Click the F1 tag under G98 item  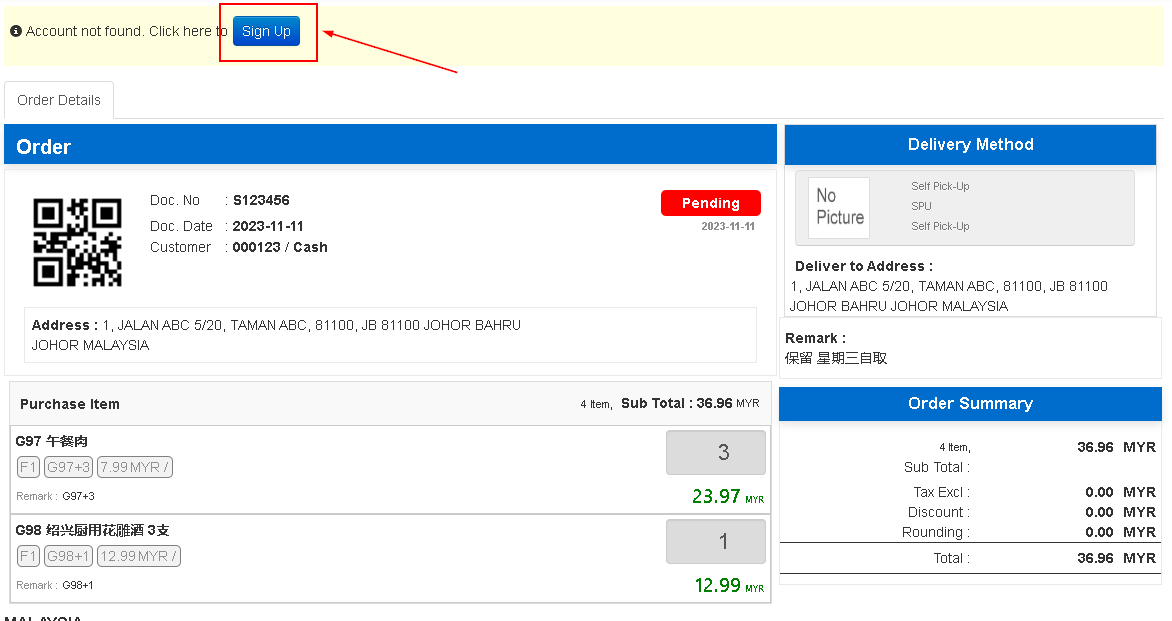tap(28, 556)
